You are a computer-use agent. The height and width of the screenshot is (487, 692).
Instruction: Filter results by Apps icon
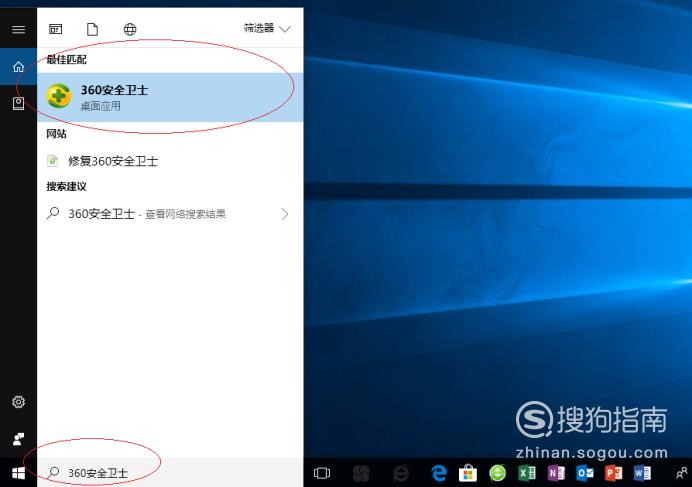click(x=56, y=29)
